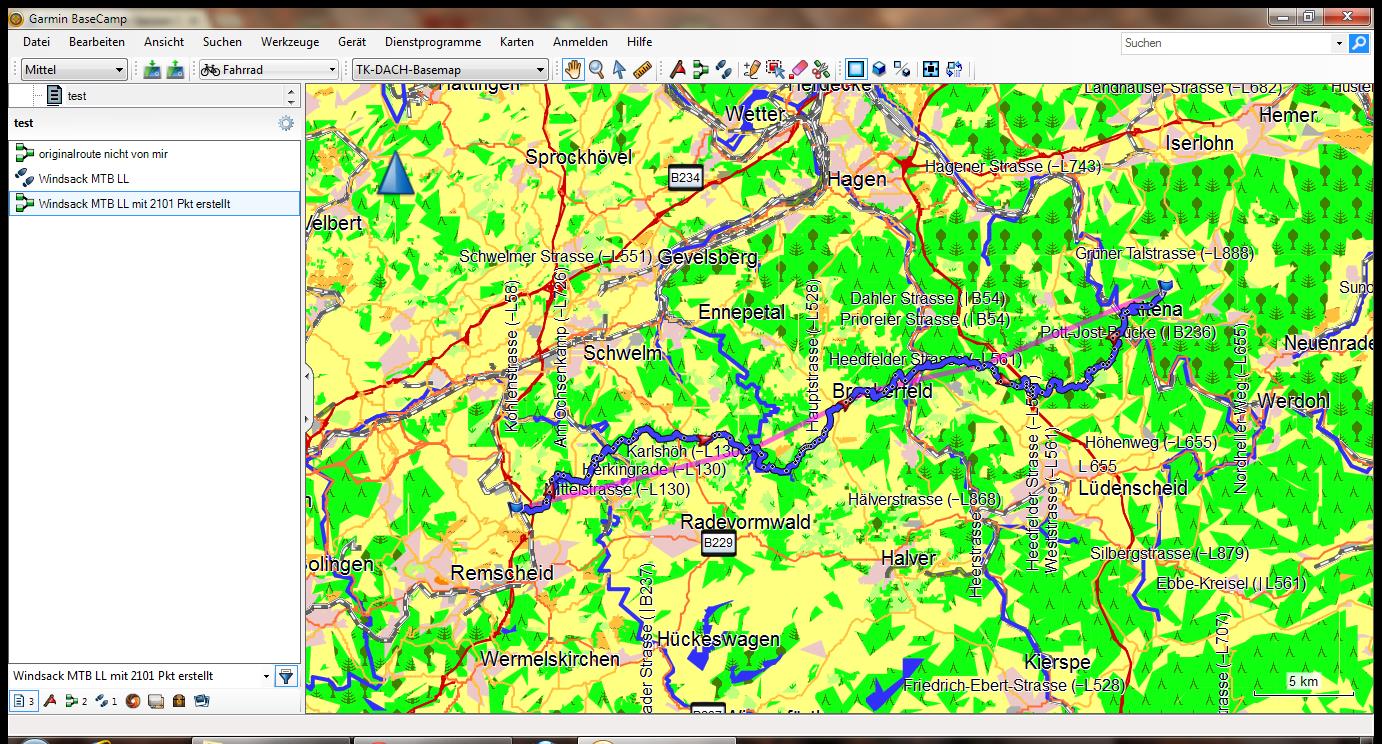1382x744 pixels.
Task: Click the library tree scroll down arrow
Action: point(291,102)
